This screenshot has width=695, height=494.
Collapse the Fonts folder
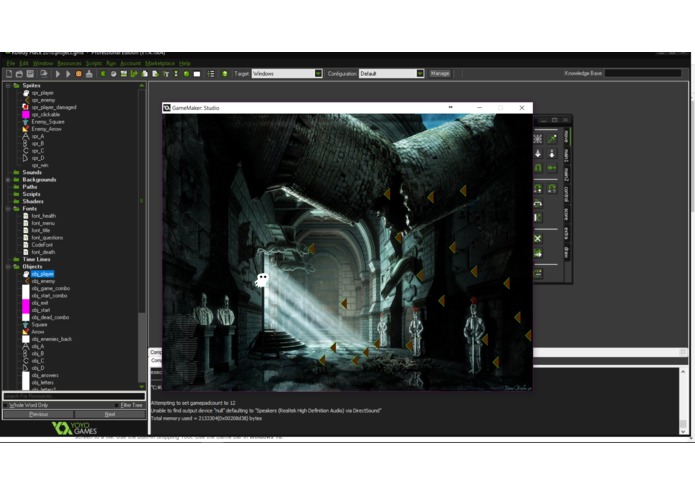8,209
